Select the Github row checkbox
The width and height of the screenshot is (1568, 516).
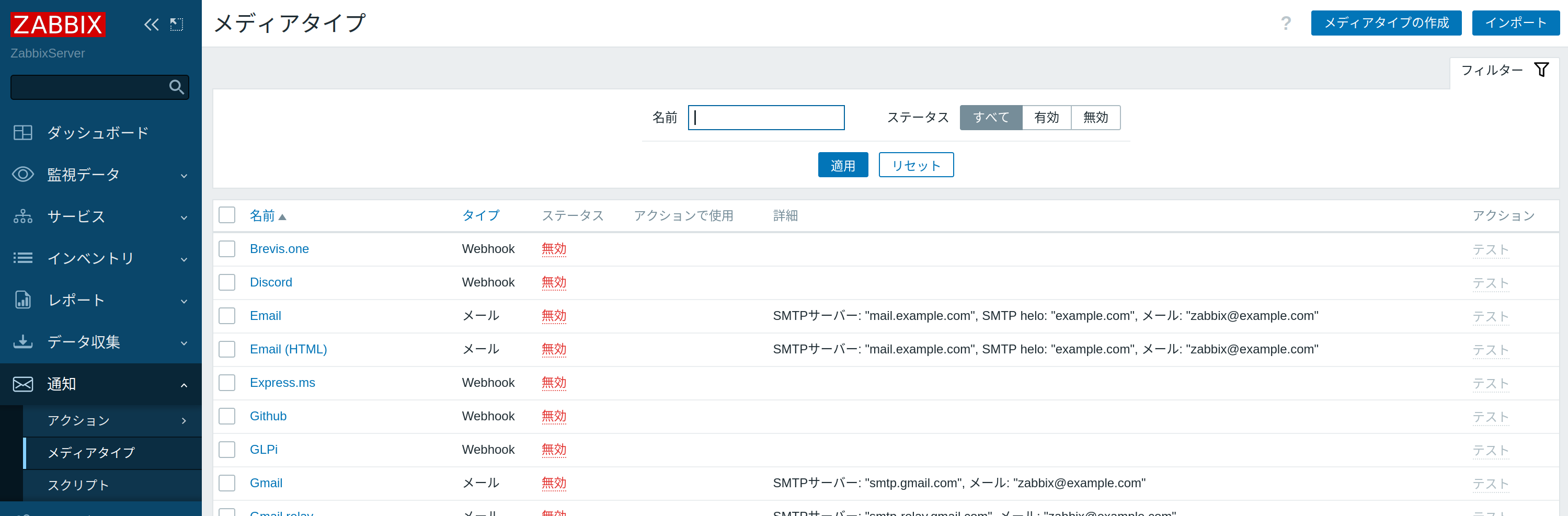(x=227, y=416)
